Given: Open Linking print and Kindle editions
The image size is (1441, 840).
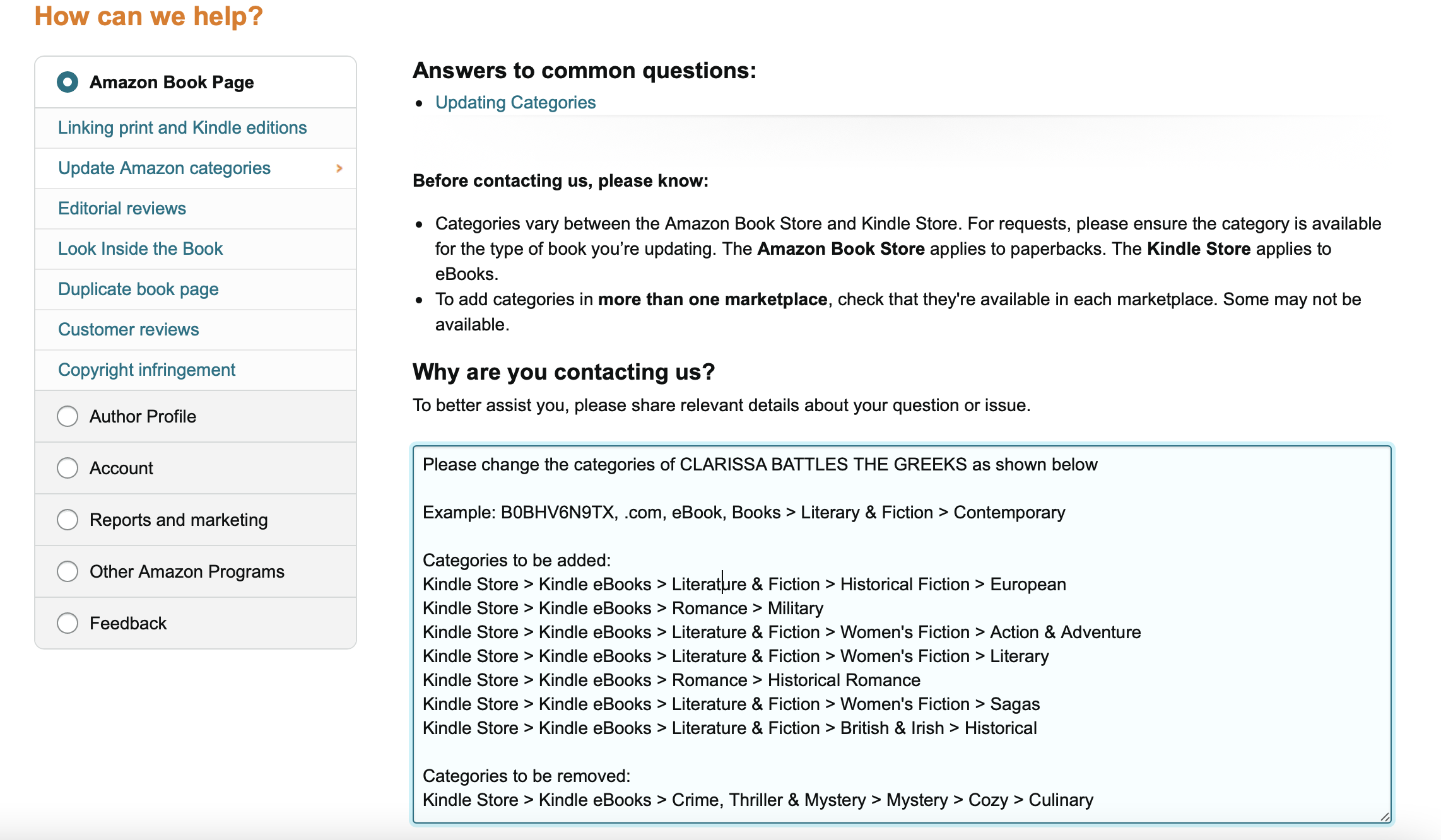Looking at the screenshot, I should point(182,127).
